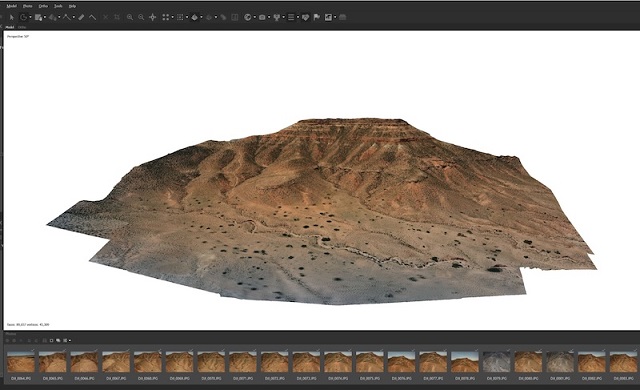Screen dimensions: 640x390
Task: Click the Reset View crosshair icon
Action: (153, 17)
